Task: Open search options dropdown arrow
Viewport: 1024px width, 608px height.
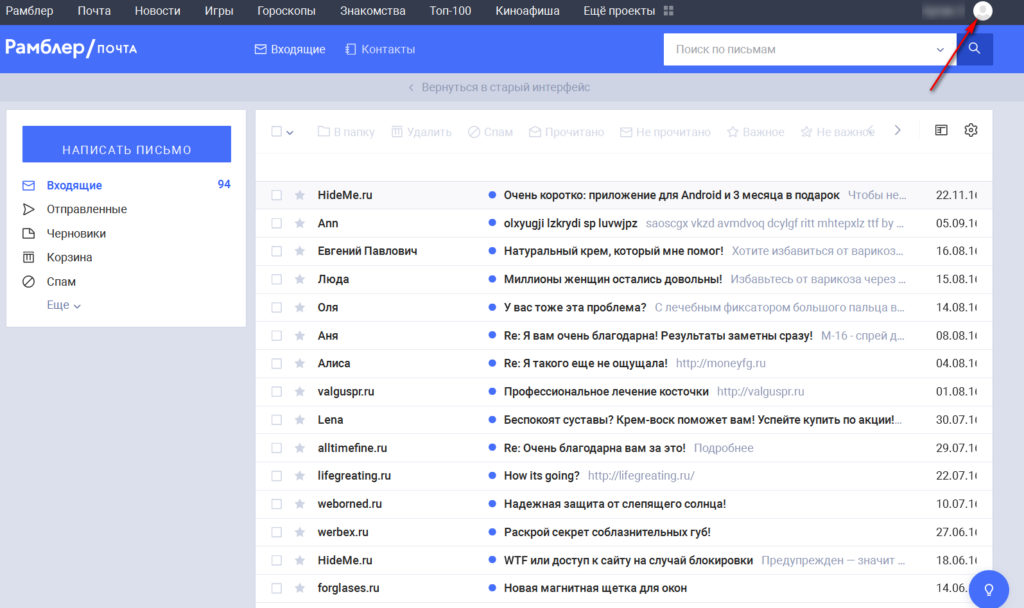Action: [940, 49]
